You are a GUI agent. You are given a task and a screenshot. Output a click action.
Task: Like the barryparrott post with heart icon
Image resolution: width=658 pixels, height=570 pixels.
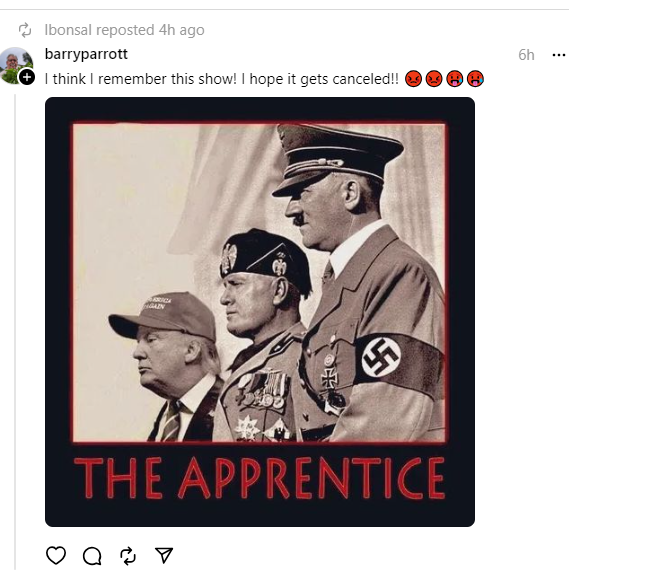coord(56,555)
